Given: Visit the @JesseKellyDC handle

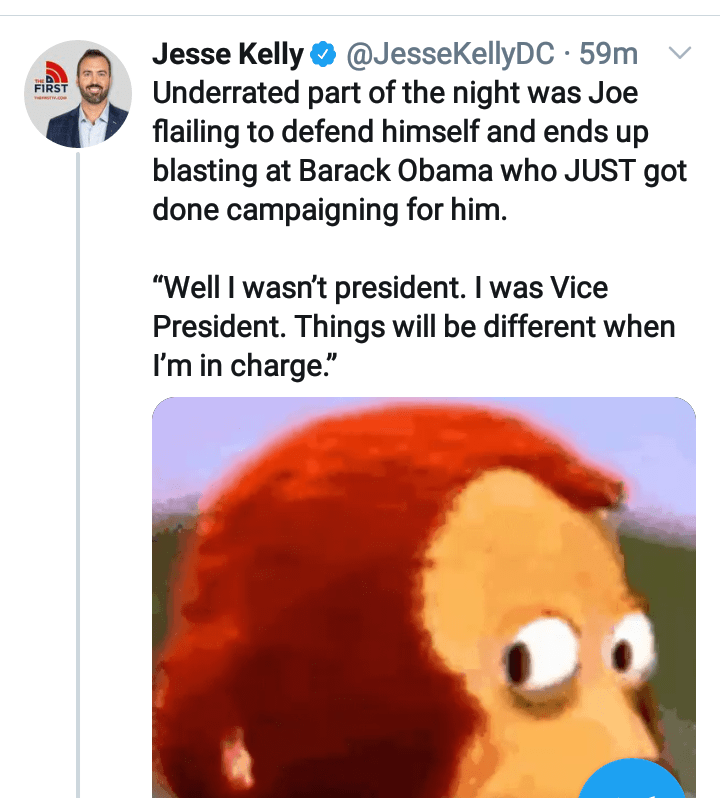Looking at the screenshot, I should click(x=449, y=54).
